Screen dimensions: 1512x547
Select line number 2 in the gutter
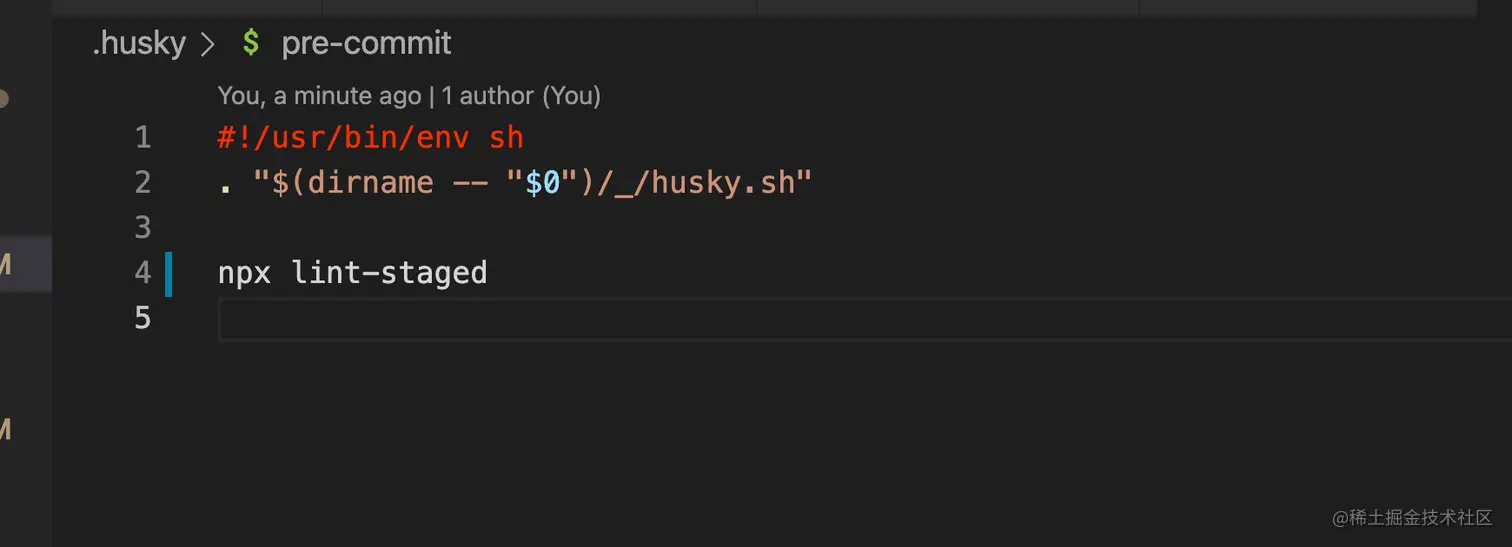point(143,182)
